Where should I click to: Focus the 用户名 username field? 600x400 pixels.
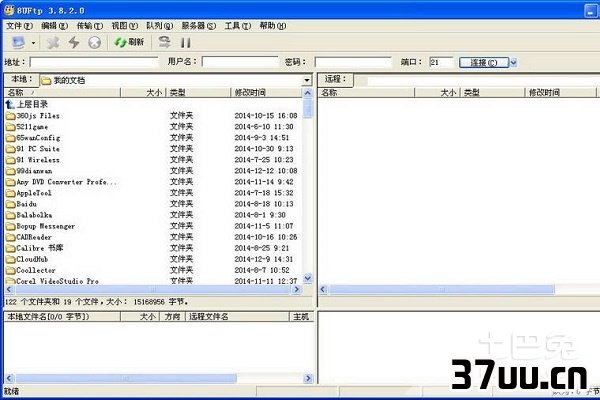pos(240,62)
